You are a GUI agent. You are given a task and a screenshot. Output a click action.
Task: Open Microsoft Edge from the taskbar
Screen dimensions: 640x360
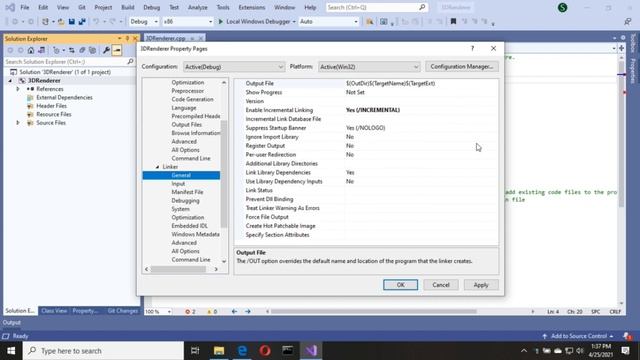click(242, 351)
